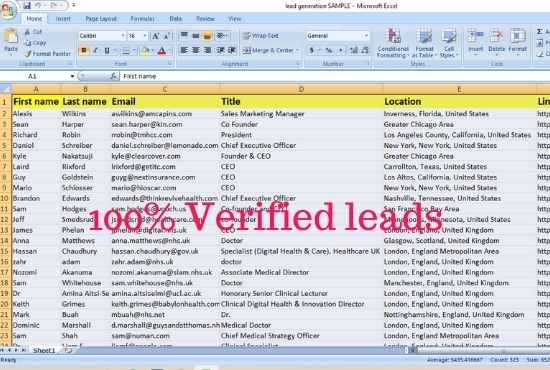Apply percent style
Image resolution: width=550 pixels, height=370 pixels.
[x=329, y=51]
